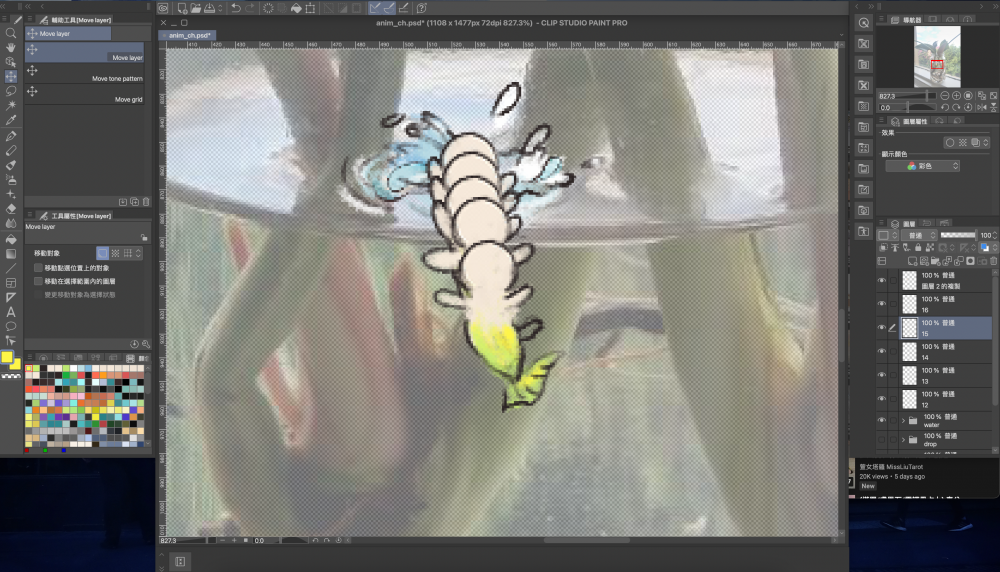Hide the water folder layer
Image resolution: width=1000 pixels, height=572 pixels.
[882, 420]
